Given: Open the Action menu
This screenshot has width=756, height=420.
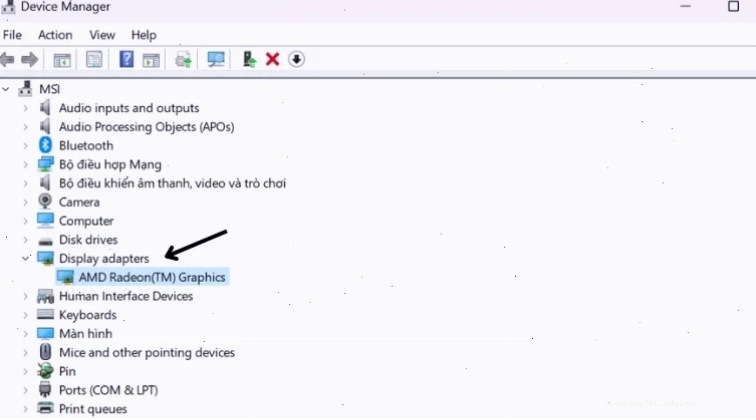Looking at the screenshot, I should (55, 35).
